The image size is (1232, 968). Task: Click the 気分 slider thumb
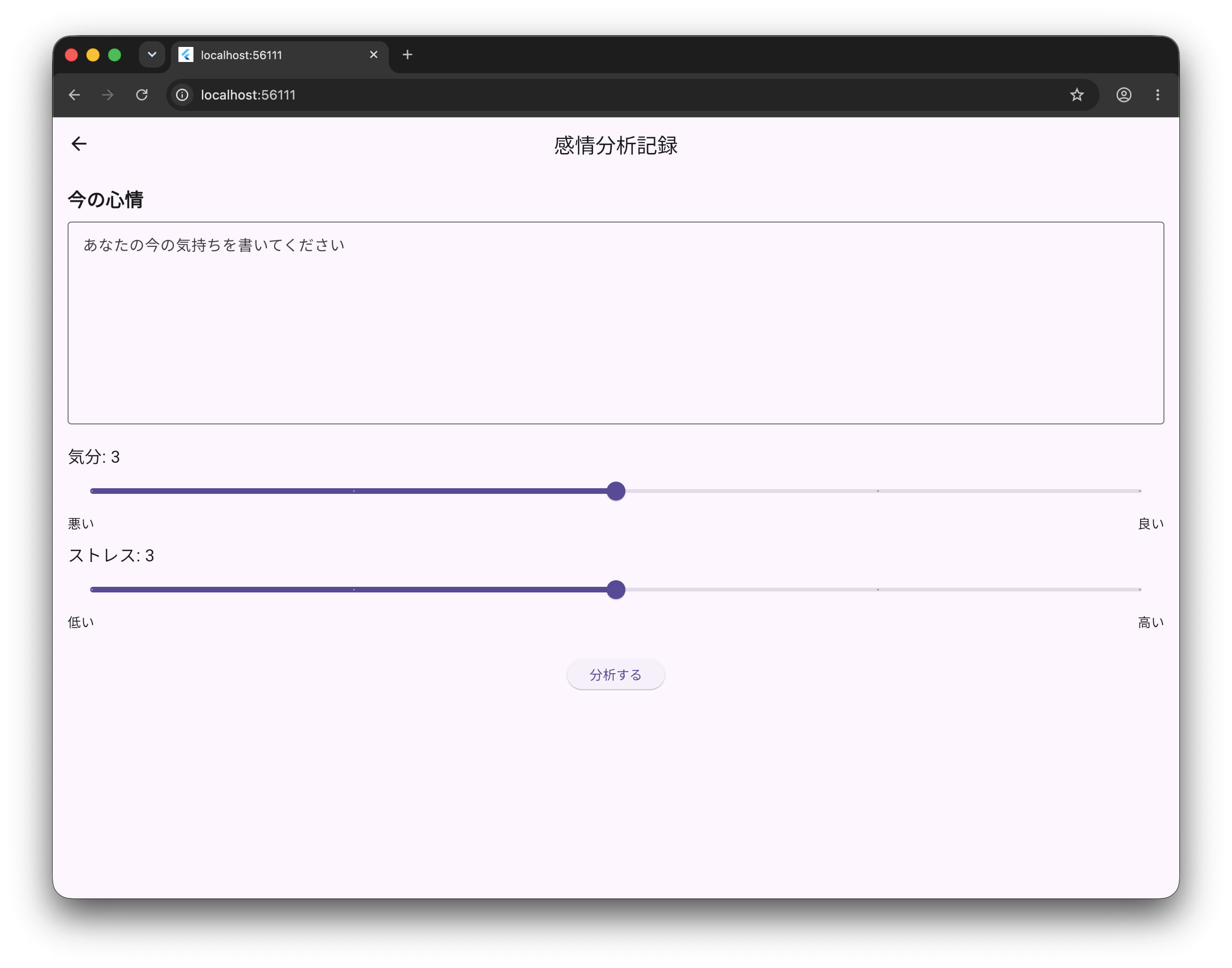616,491
